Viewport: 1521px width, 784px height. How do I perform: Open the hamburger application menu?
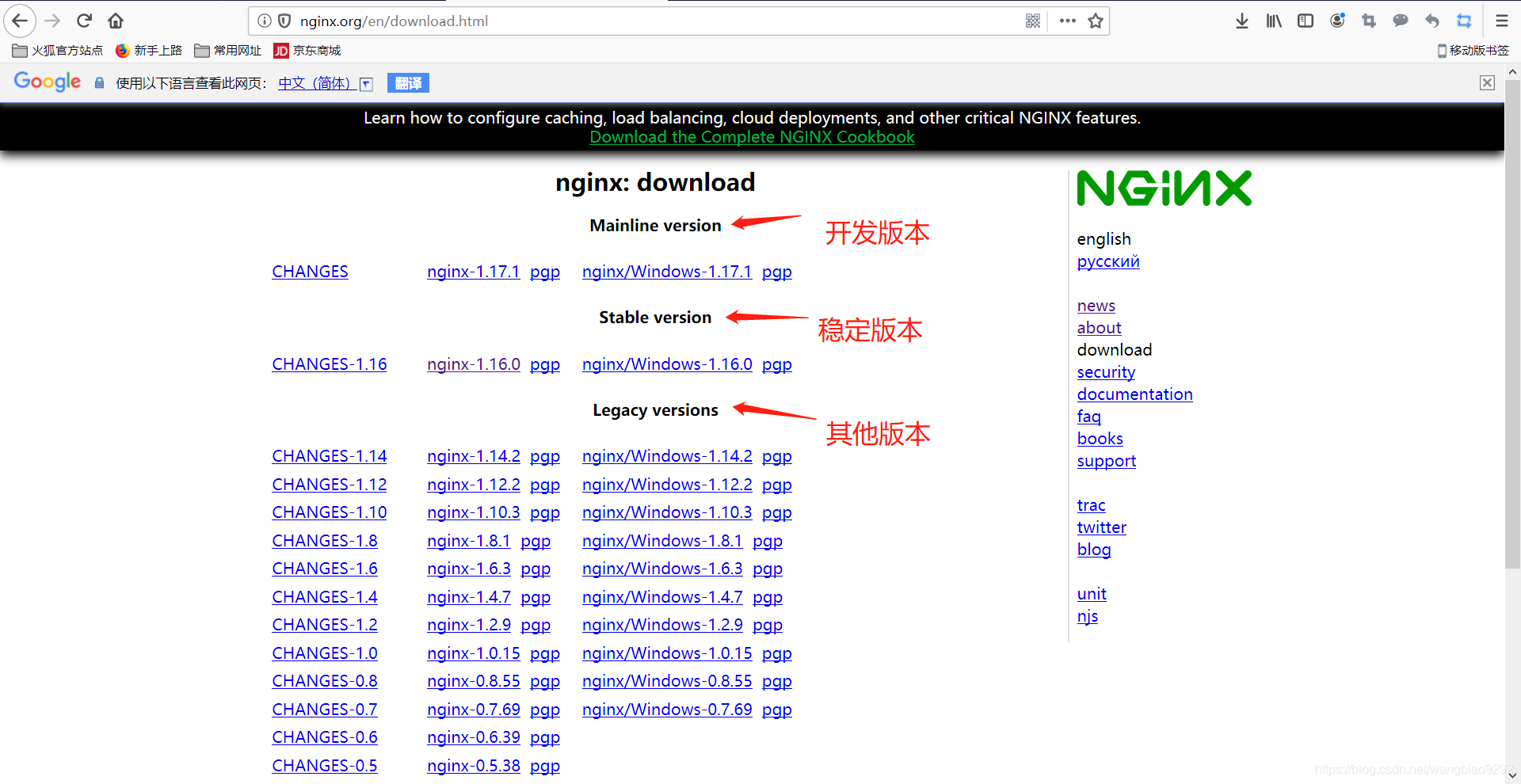point(1502,21)
